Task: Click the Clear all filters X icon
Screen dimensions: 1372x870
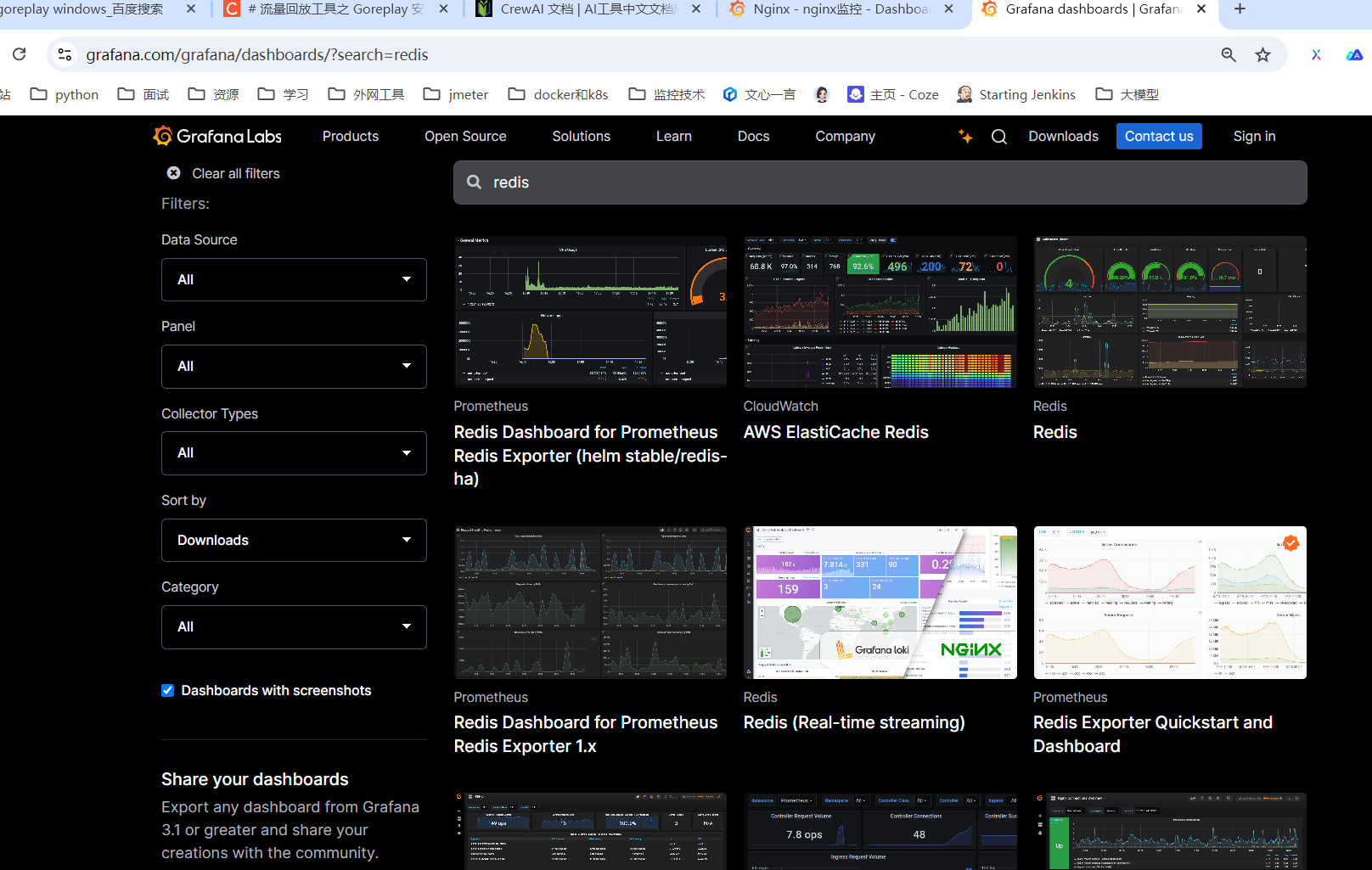Action: click(x=173, y=173)
